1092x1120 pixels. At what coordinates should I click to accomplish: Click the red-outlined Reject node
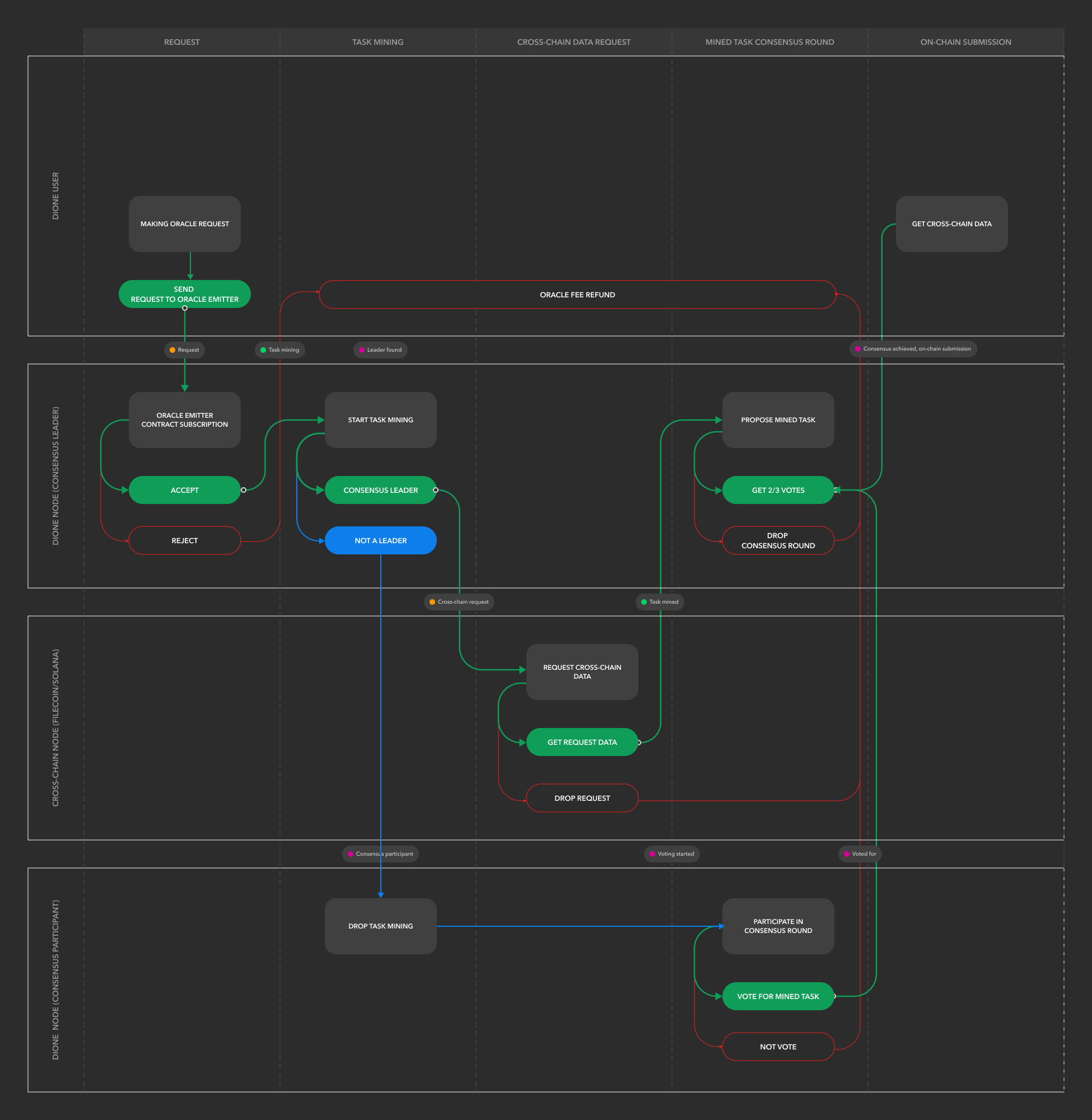tap(184, 540)
